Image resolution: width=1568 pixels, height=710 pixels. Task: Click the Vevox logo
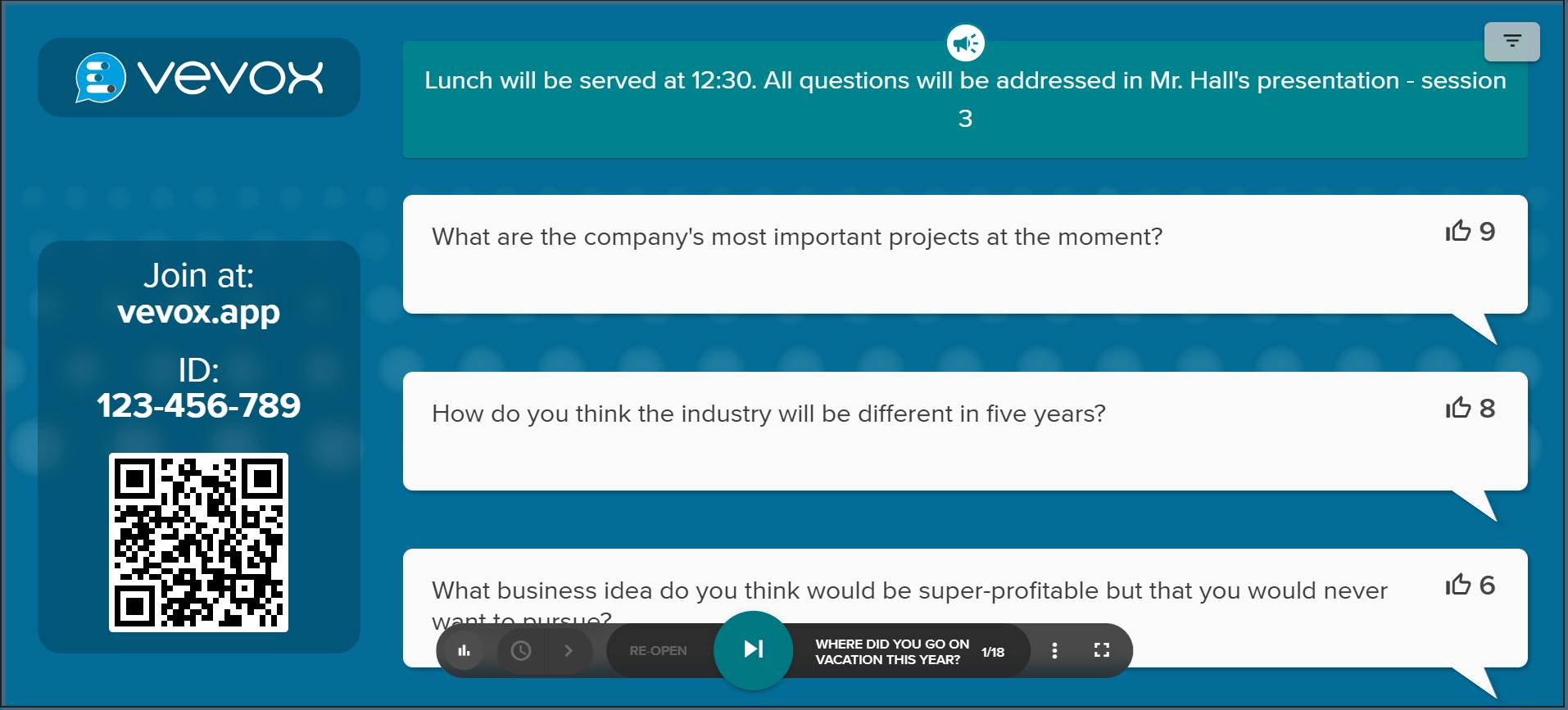199,78
